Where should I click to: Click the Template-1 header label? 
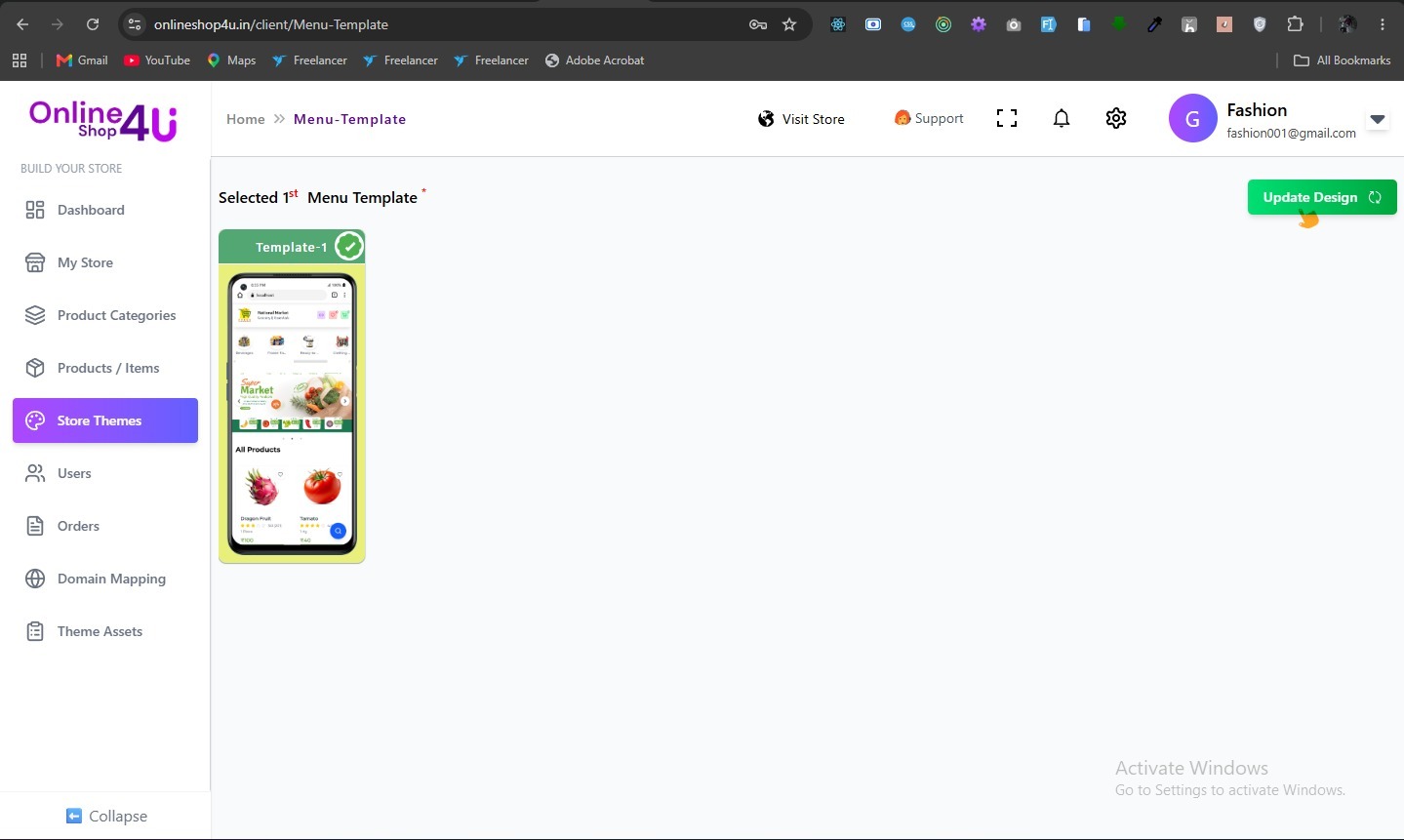click(x=291, y=247)
